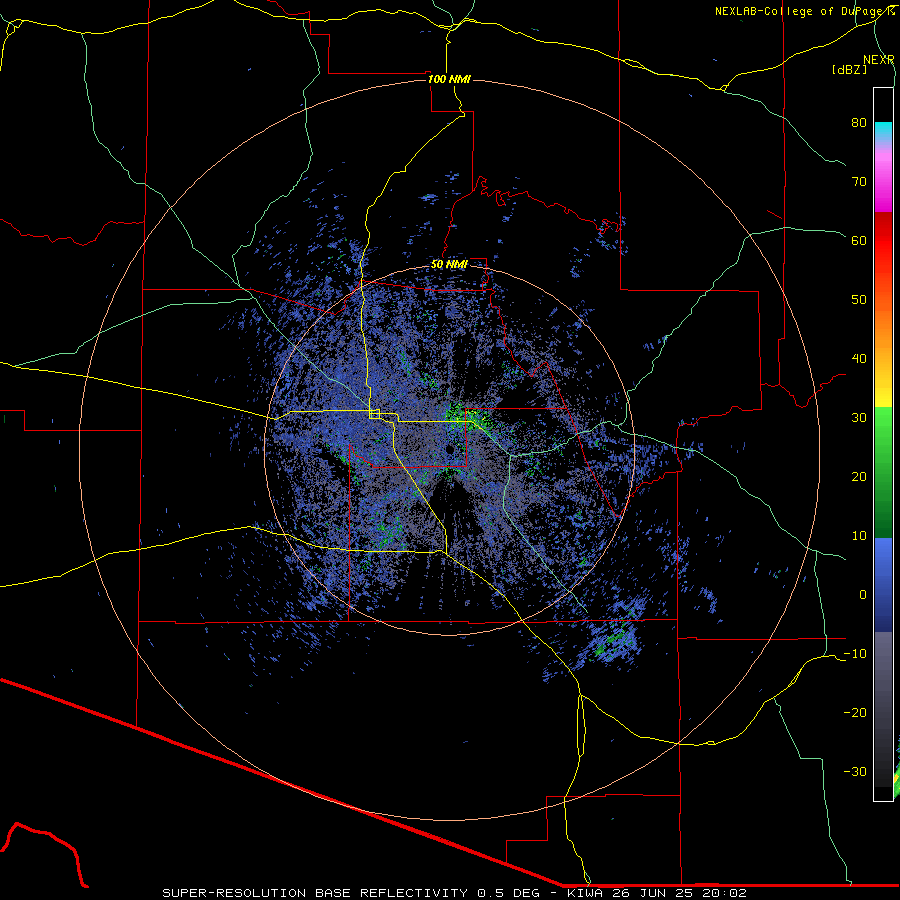Click the 26 JUN 25 20:02 timestamp
Screen dimensions: 900x900
(680, 893)
